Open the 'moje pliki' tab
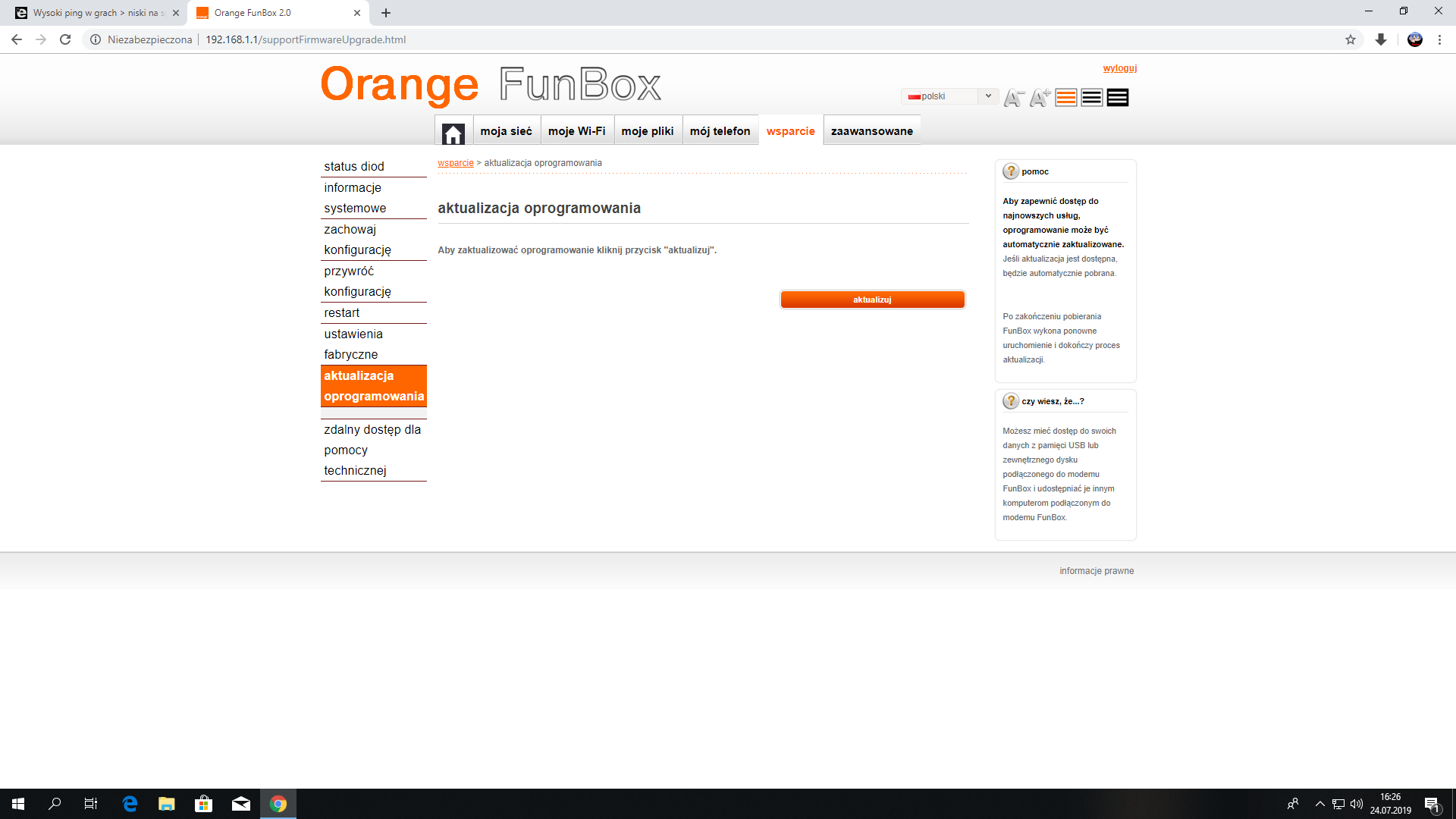The height and width of the screenshot is (819, 1456). pos(648,131)
